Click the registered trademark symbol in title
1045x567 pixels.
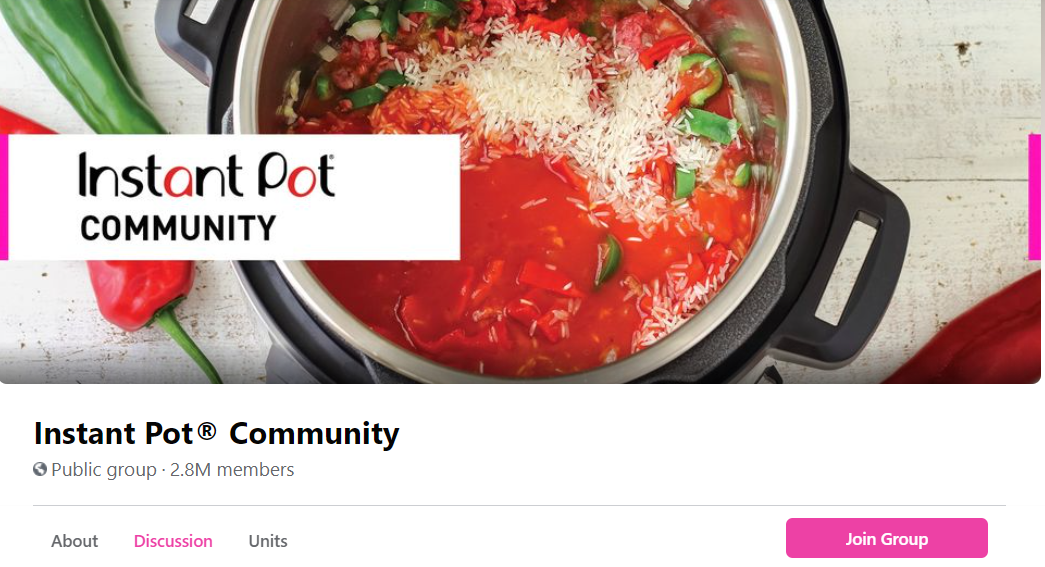coord(207,431)
